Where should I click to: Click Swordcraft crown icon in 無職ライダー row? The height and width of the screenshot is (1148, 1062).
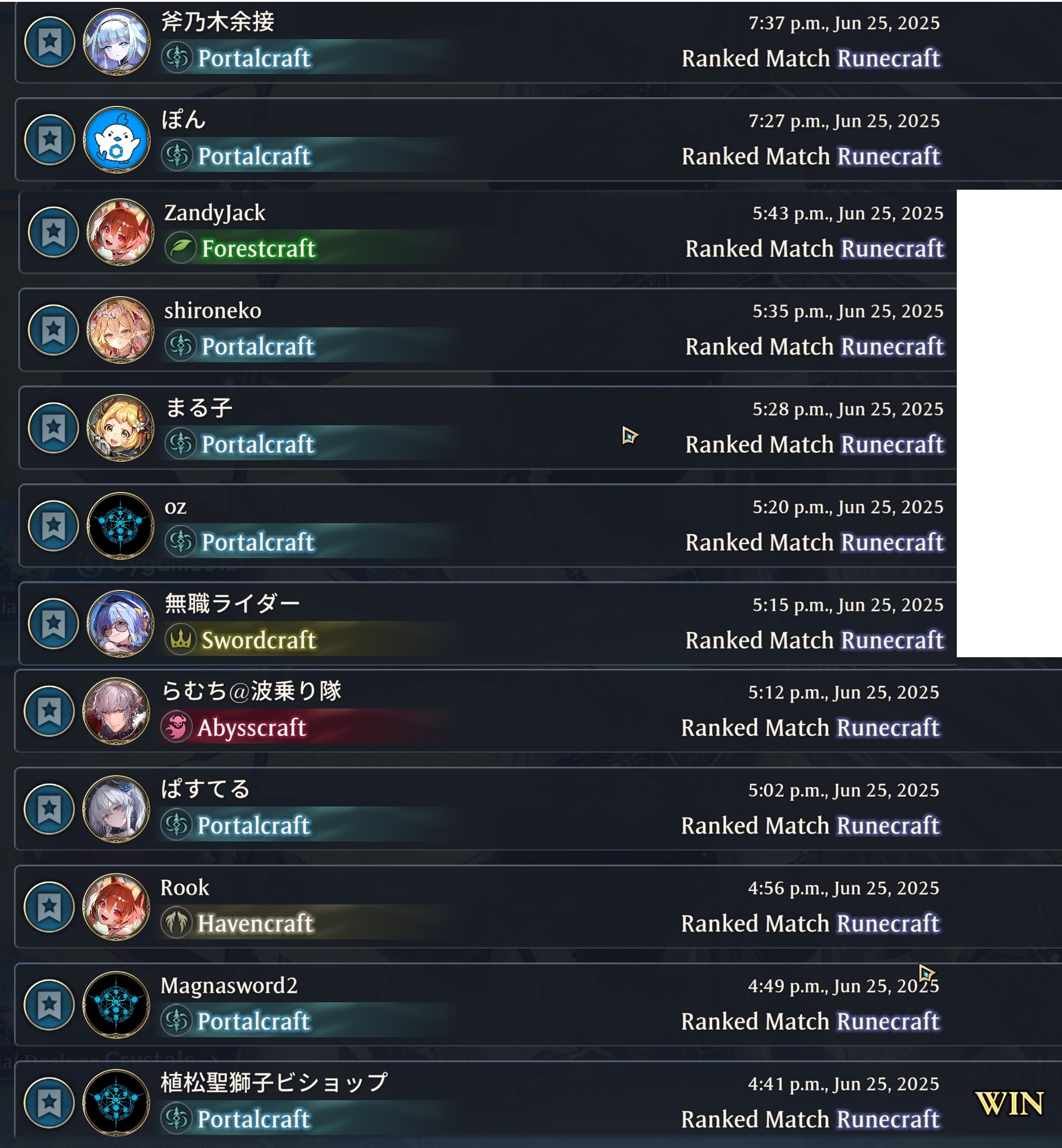(180, 640)
